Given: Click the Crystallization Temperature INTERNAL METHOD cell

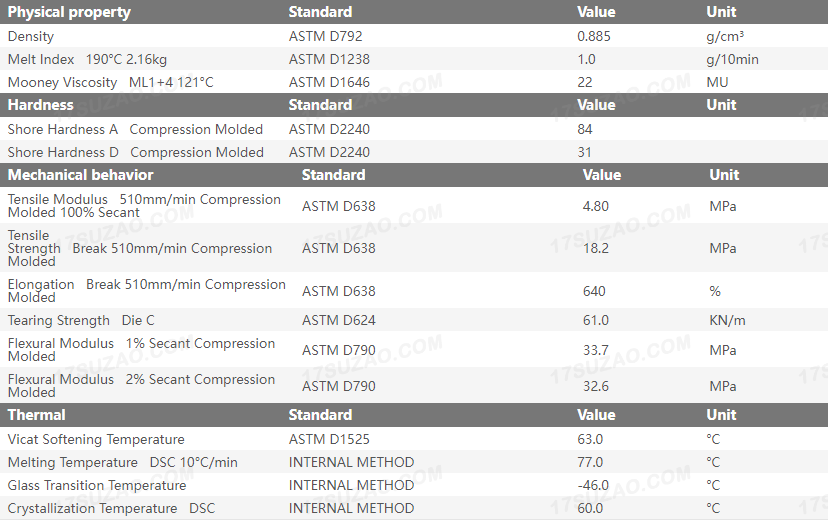Looking at the screenshot, I should coord(351,508).
